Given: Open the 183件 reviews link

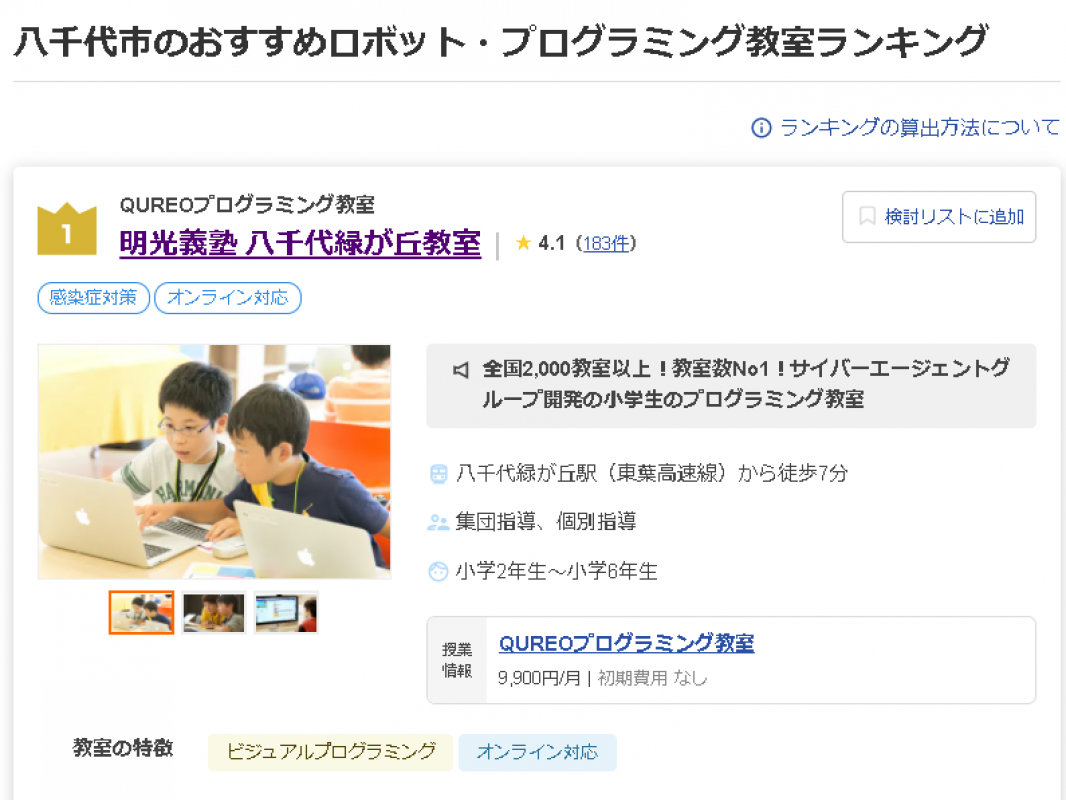Looking at the screenshot, I should (606, 243).
